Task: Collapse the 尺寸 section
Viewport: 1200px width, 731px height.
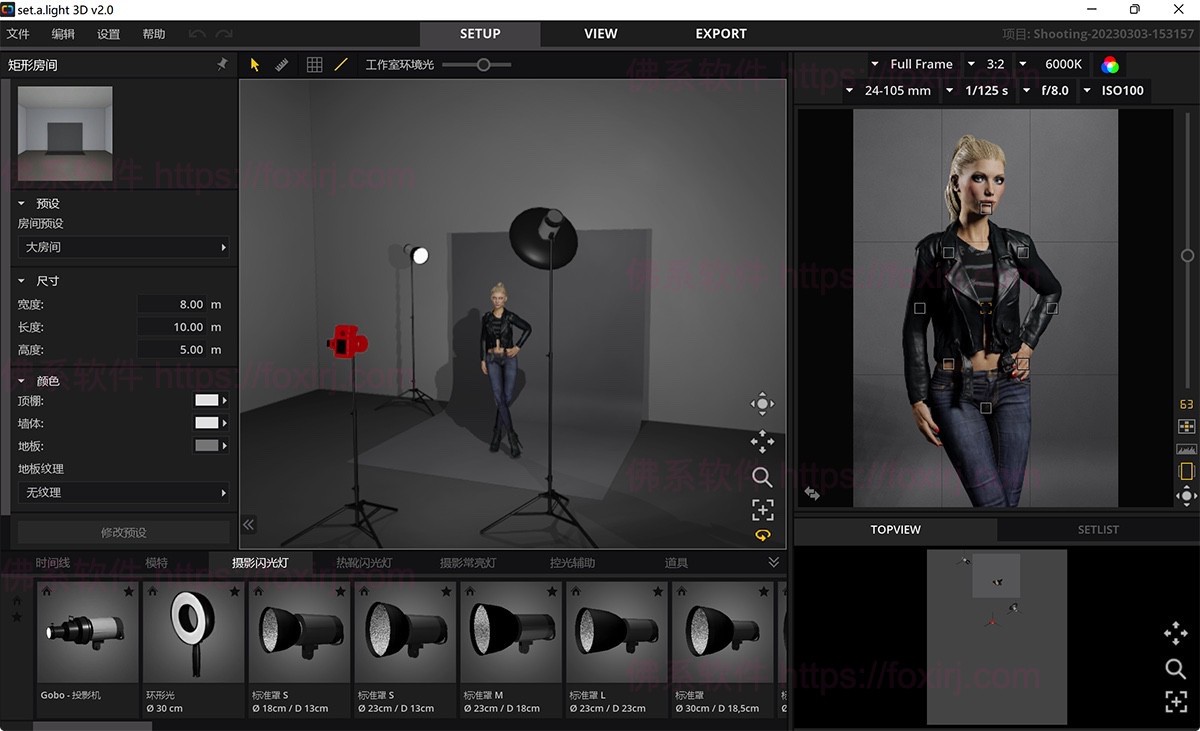Action: tap(22, 281)
